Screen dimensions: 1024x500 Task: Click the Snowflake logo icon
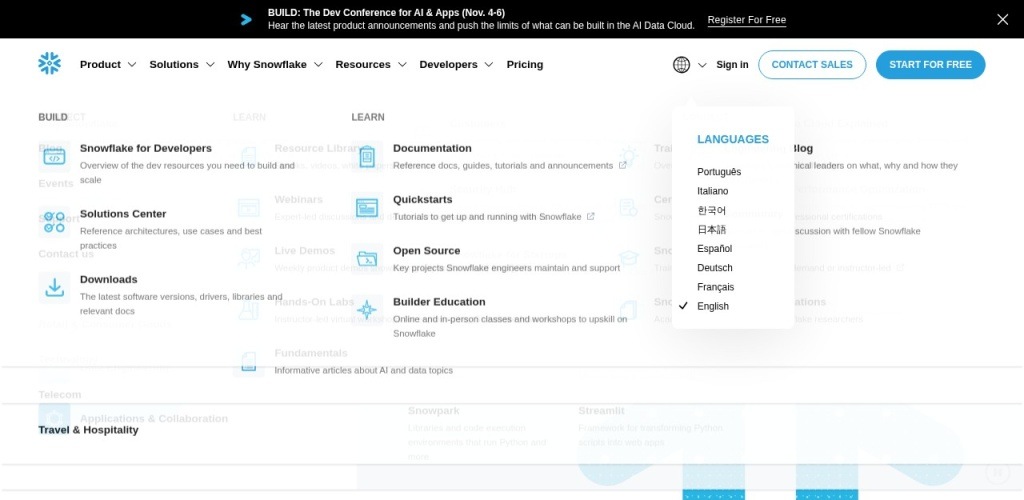pyautogui.click(x=49, y=64)
